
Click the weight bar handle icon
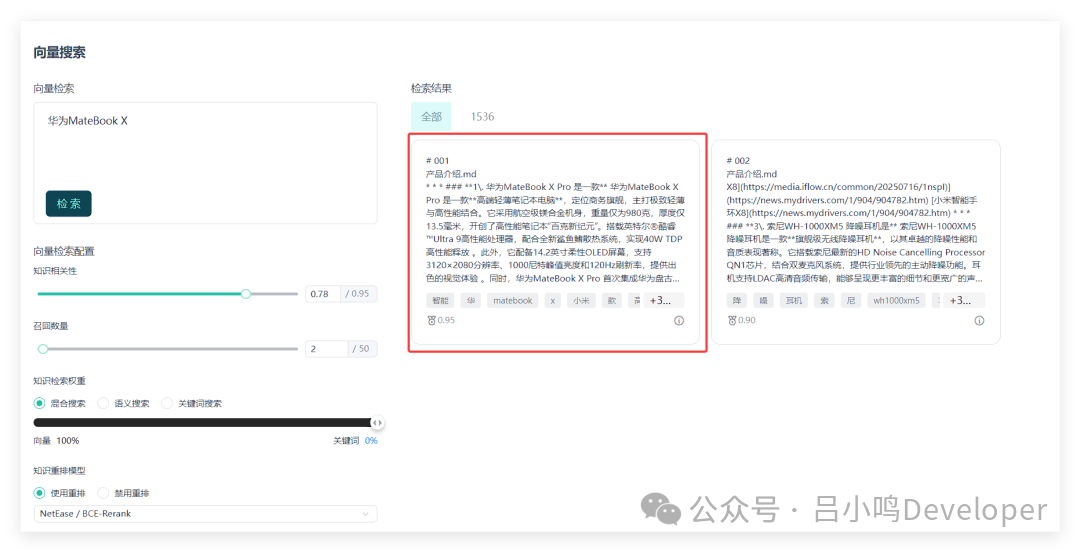click(377, 422)
